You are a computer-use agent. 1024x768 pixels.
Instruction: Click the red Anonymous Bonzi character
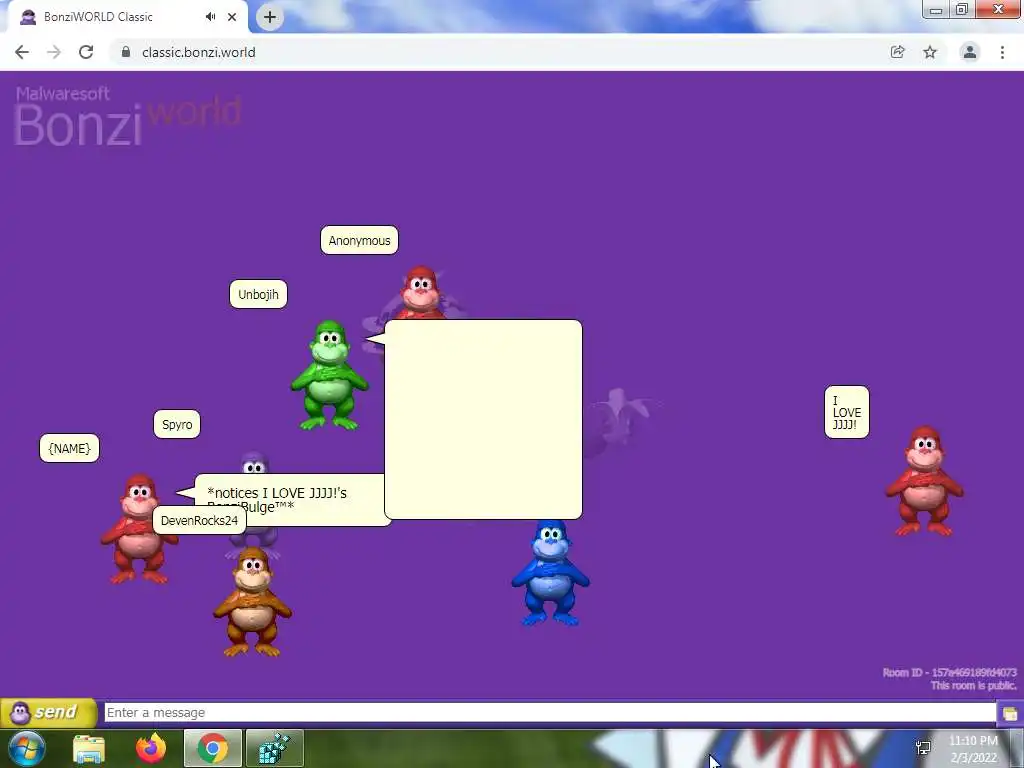click(x=421, y=292)
